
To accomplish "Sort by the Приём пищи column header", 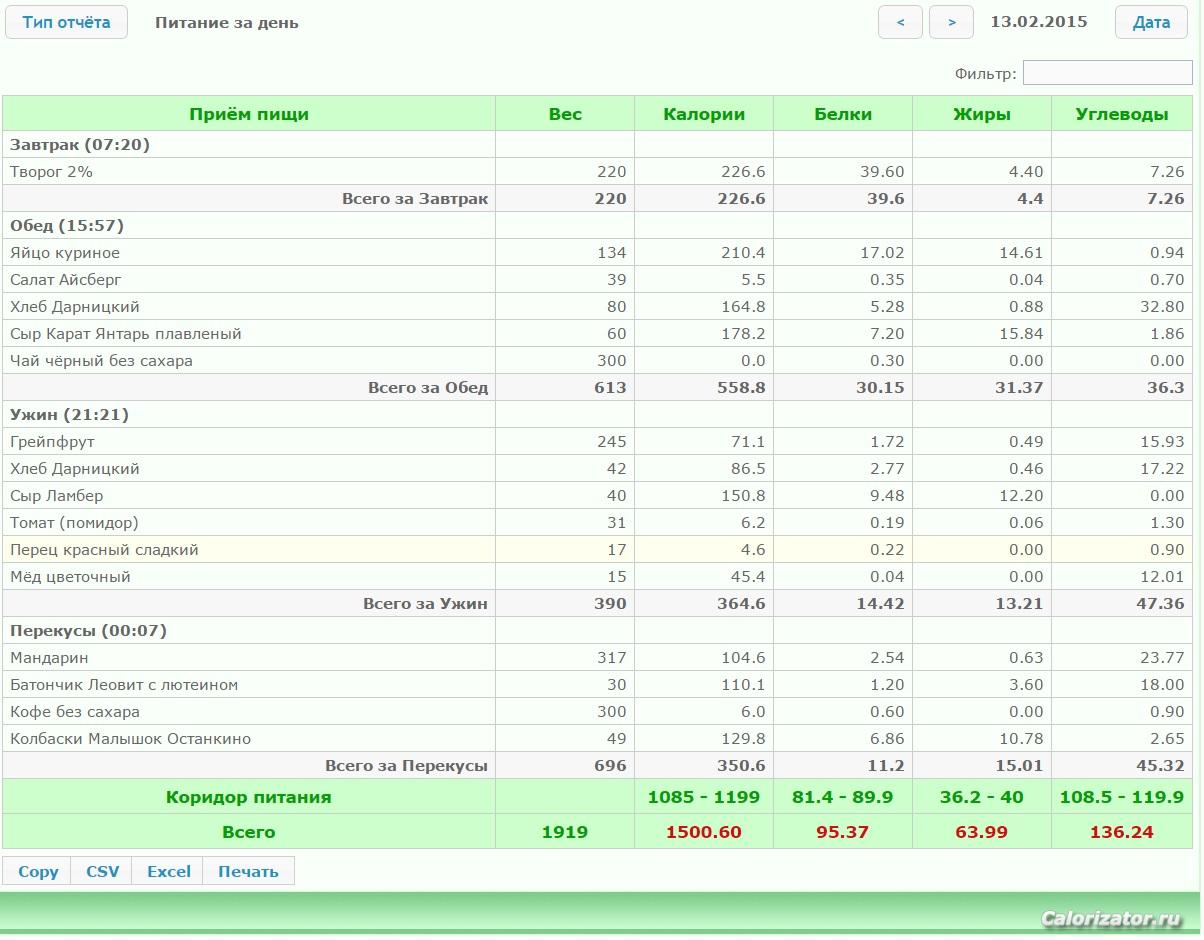I will click(x=249, y=114).
